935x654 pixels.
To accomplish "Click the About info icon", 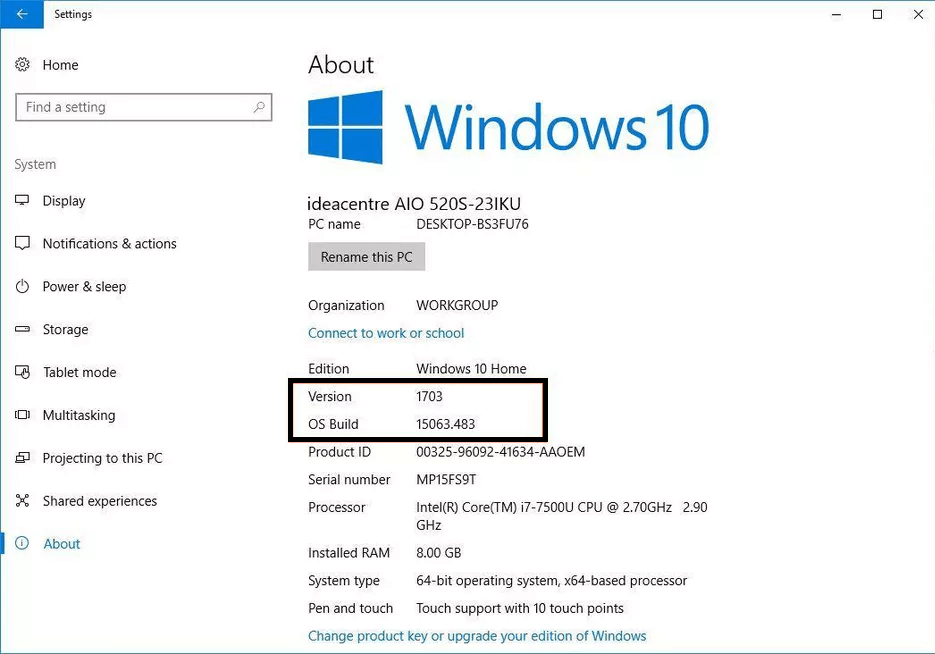I will (x=22, y=543).
